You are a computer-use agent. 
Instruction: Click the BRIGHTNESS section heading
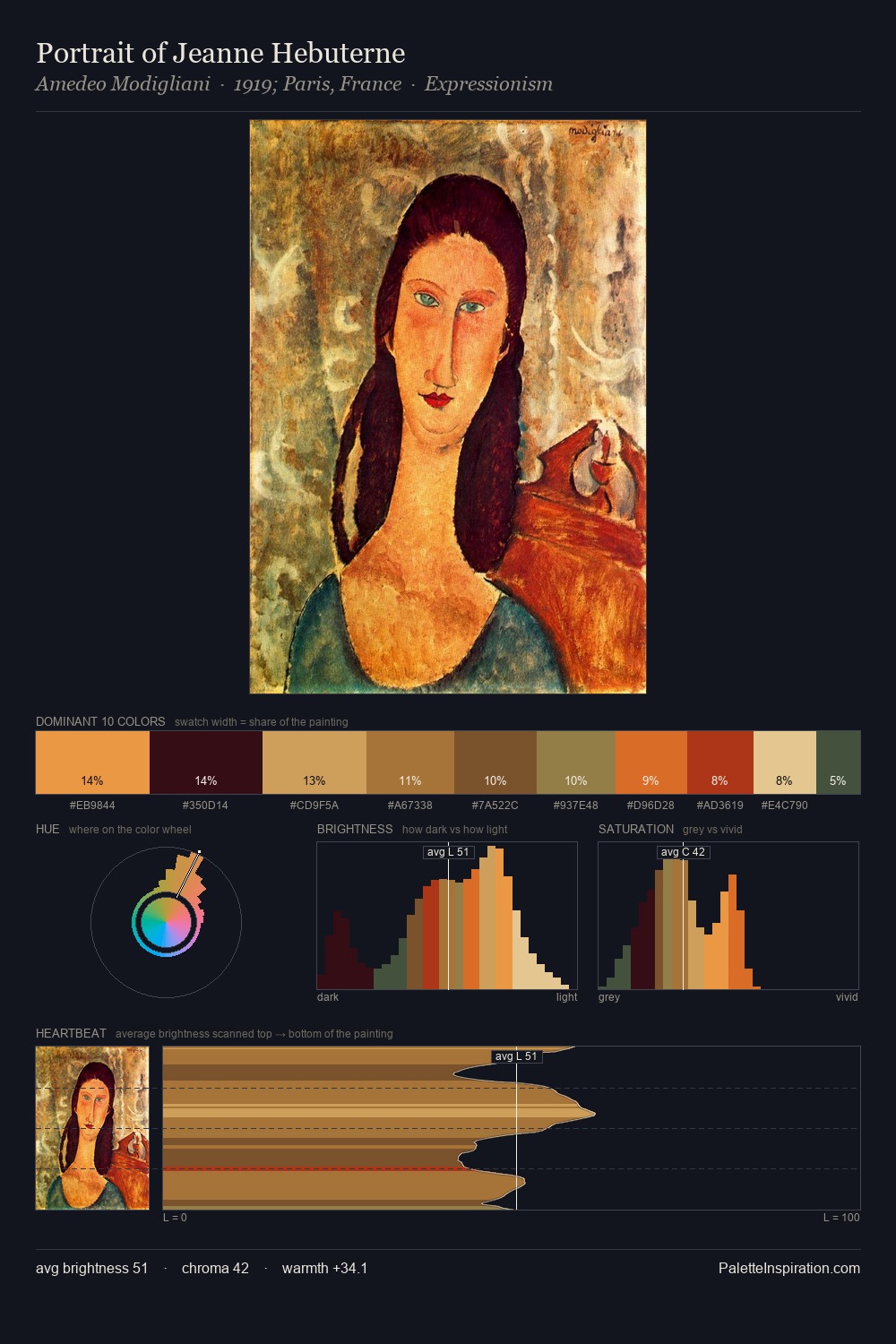pyautogui.click(x=355, y=829)
